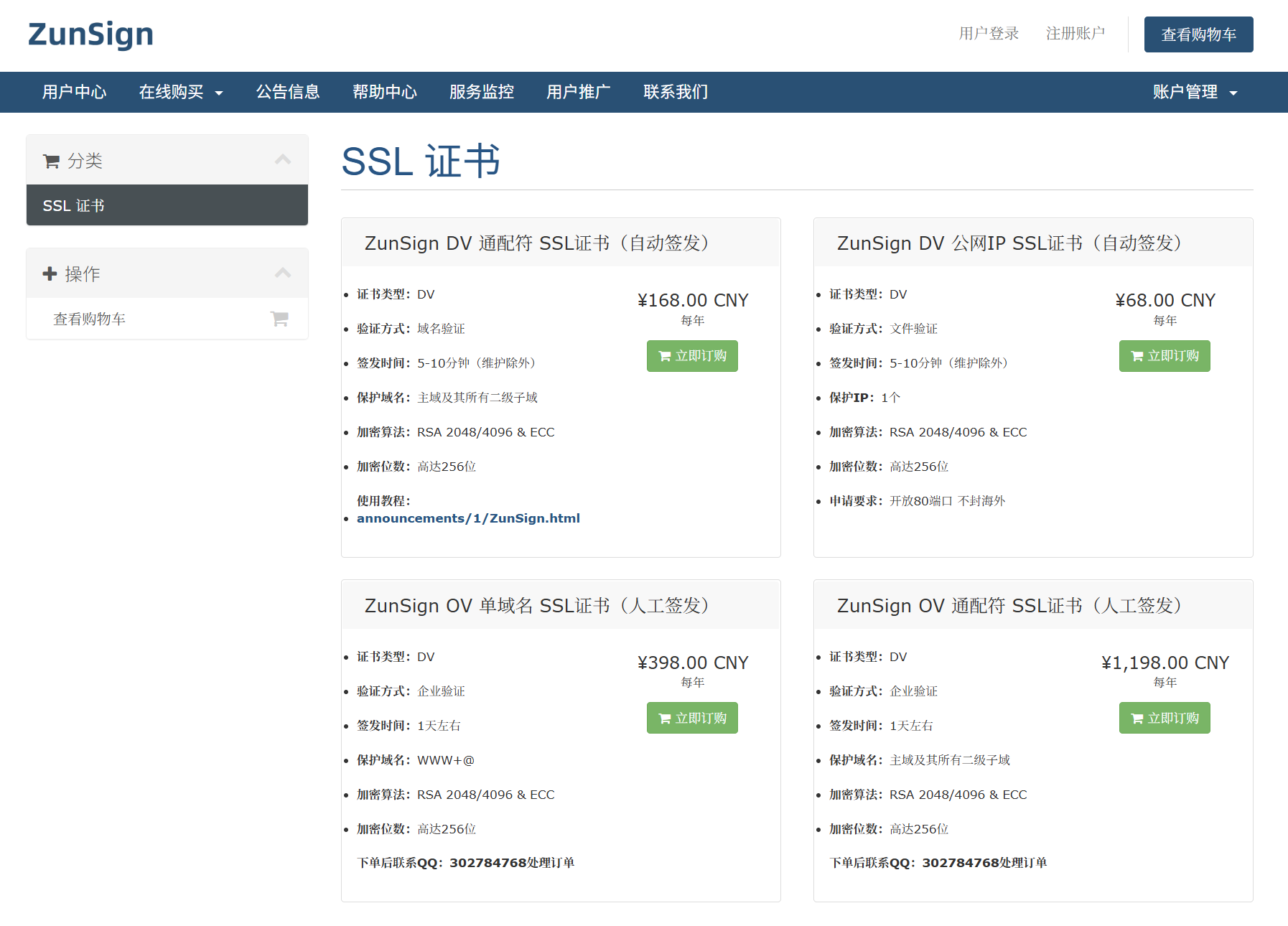Go to 公告信息 in the navigation bar
Image resolution: width=1288 pixels, height=926 pixels.
288,93
